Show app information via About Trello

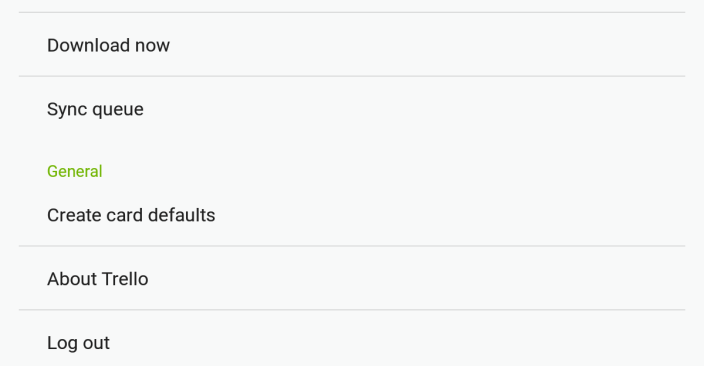[352, 278]
